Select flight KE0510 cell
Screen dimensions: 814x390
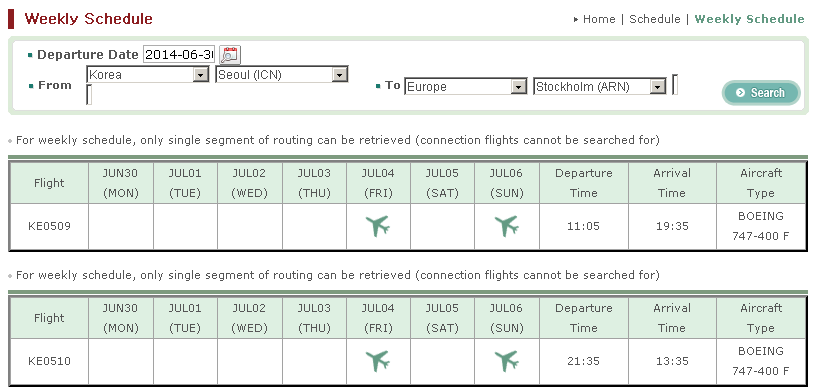pyautogui.click(x=49, y=361)
